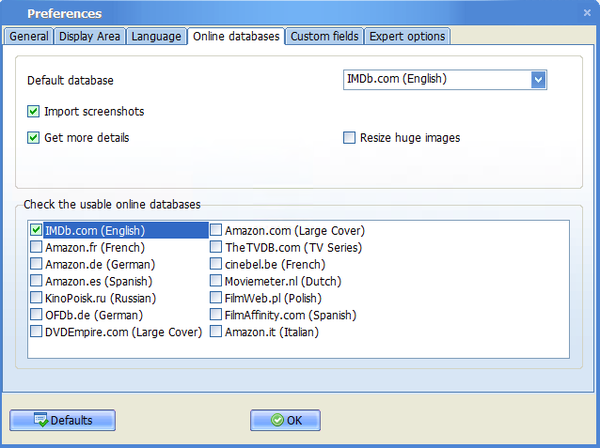The image size is (600, 448).
Task: Check FilmWeb.pl (Polish) box
Action: (216, 297)
